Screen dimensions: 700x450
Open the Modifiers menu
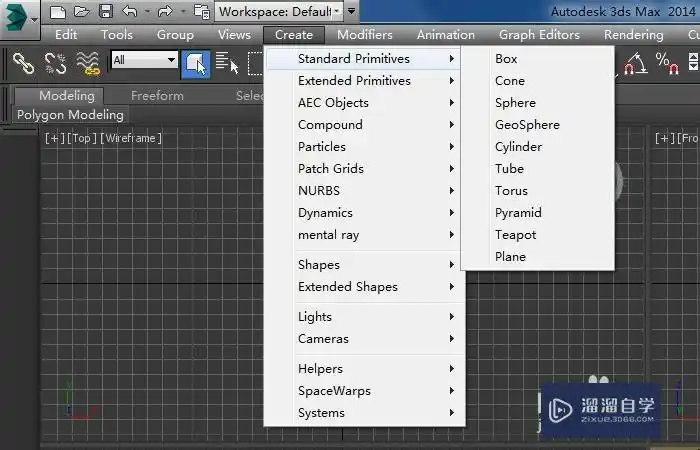point(365,35)
